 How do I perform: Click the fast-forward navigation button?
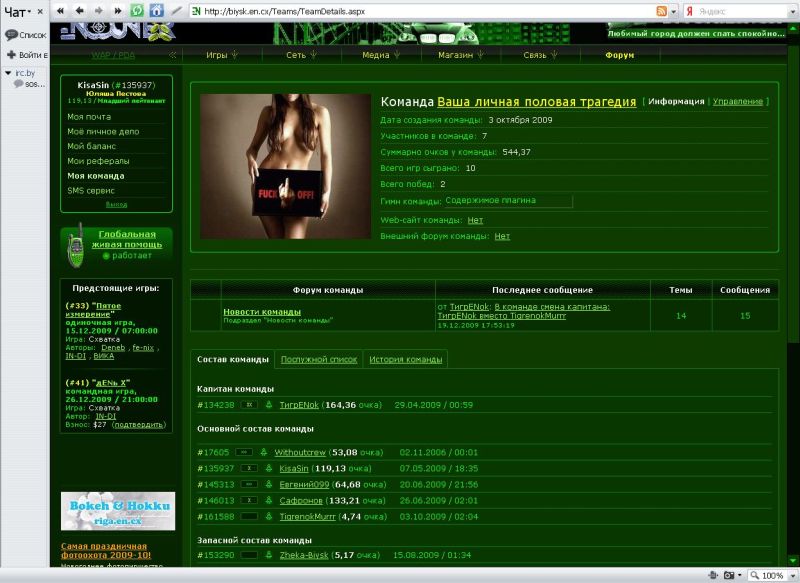point(118,11)
